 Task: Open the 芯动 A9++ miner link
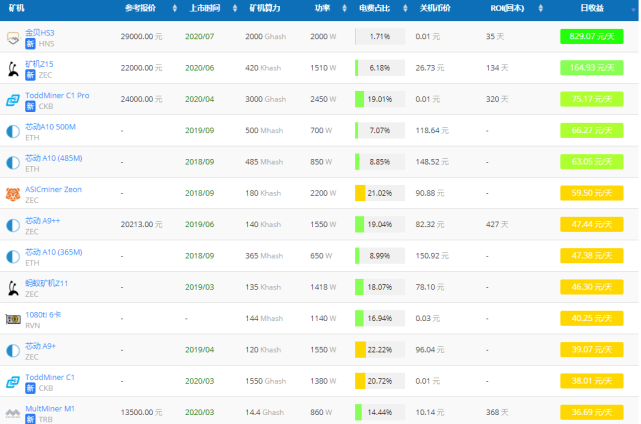click(x=43, y=221)
